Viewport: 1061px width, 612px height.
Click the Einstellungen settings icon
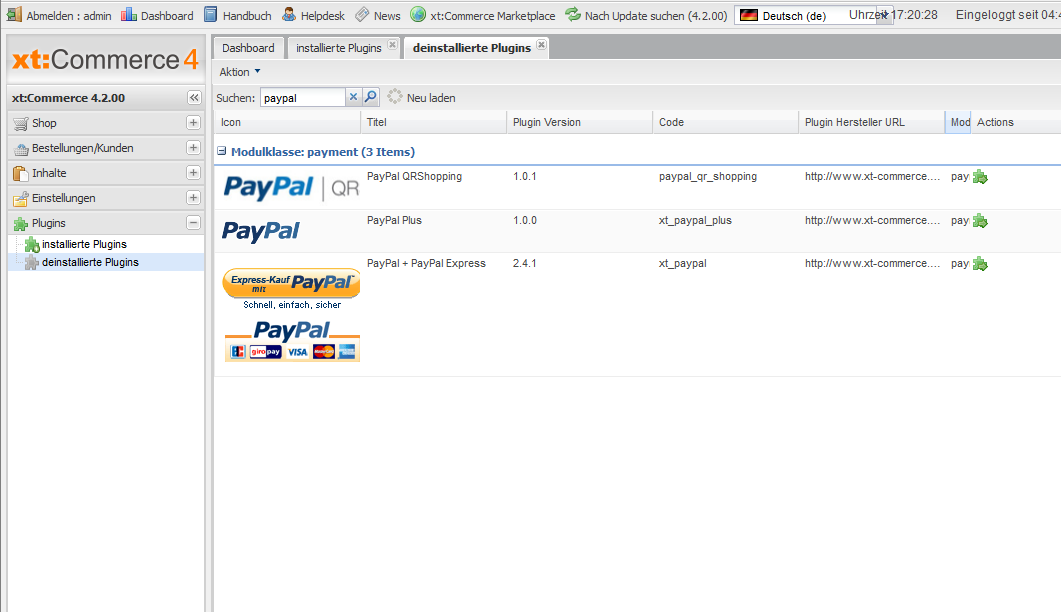pyautogui.click(x=21, y=198)
